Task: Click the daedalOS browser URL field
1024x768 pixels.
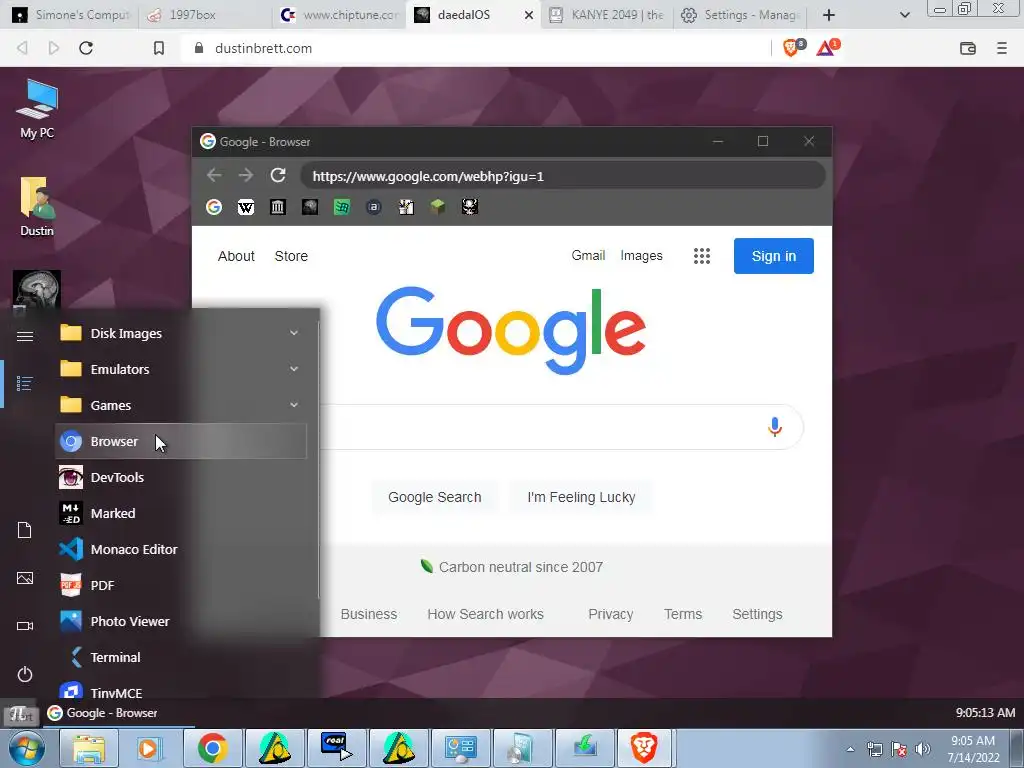Action: (x=563, y=176)
